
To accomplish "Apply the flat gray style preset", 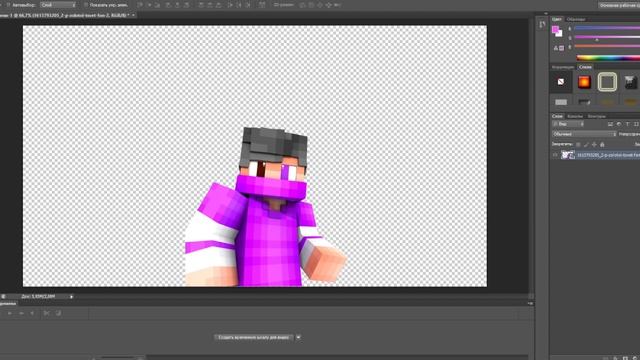I will point(561,102).
